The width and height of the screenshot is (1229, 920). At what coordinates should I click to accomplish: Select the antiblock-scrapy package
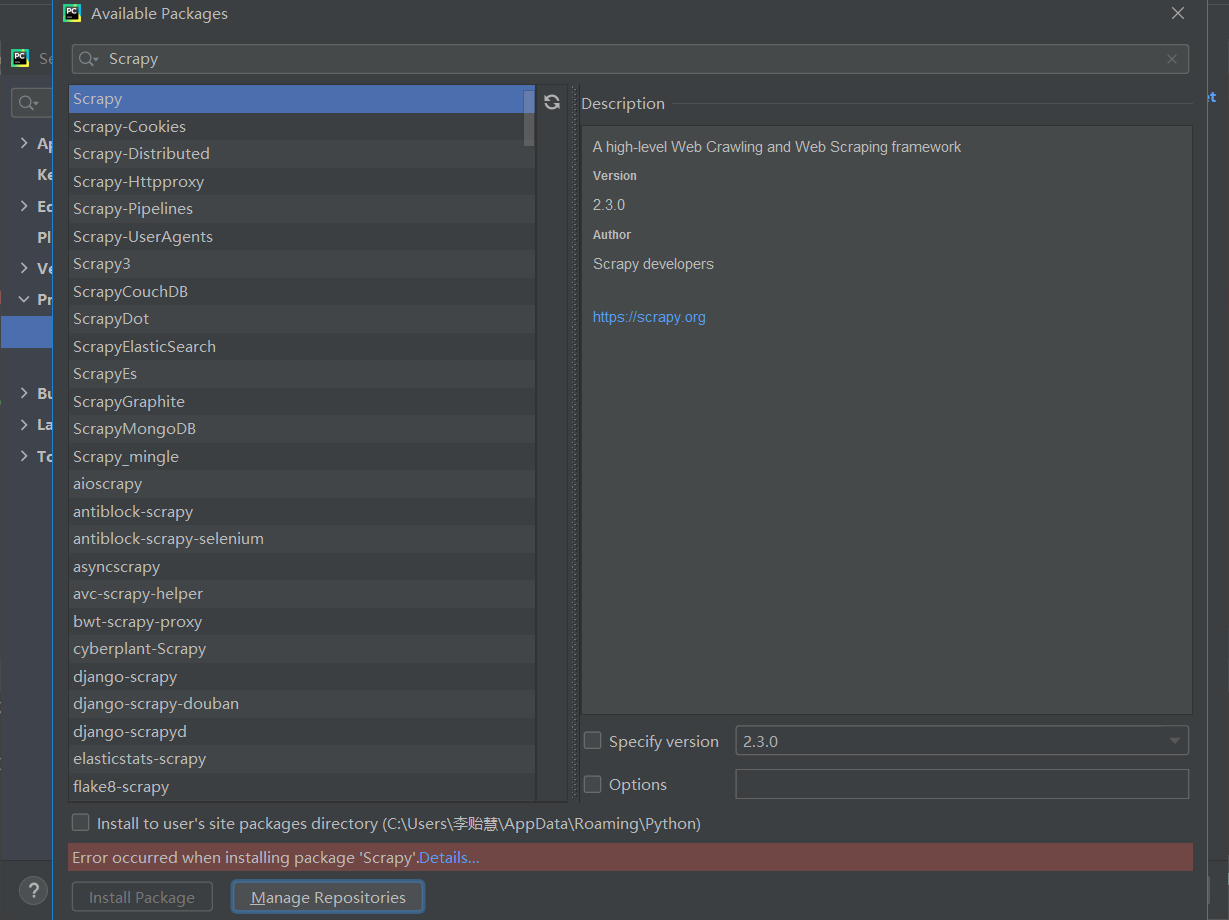pyautogui.click(x=301, y=511)
